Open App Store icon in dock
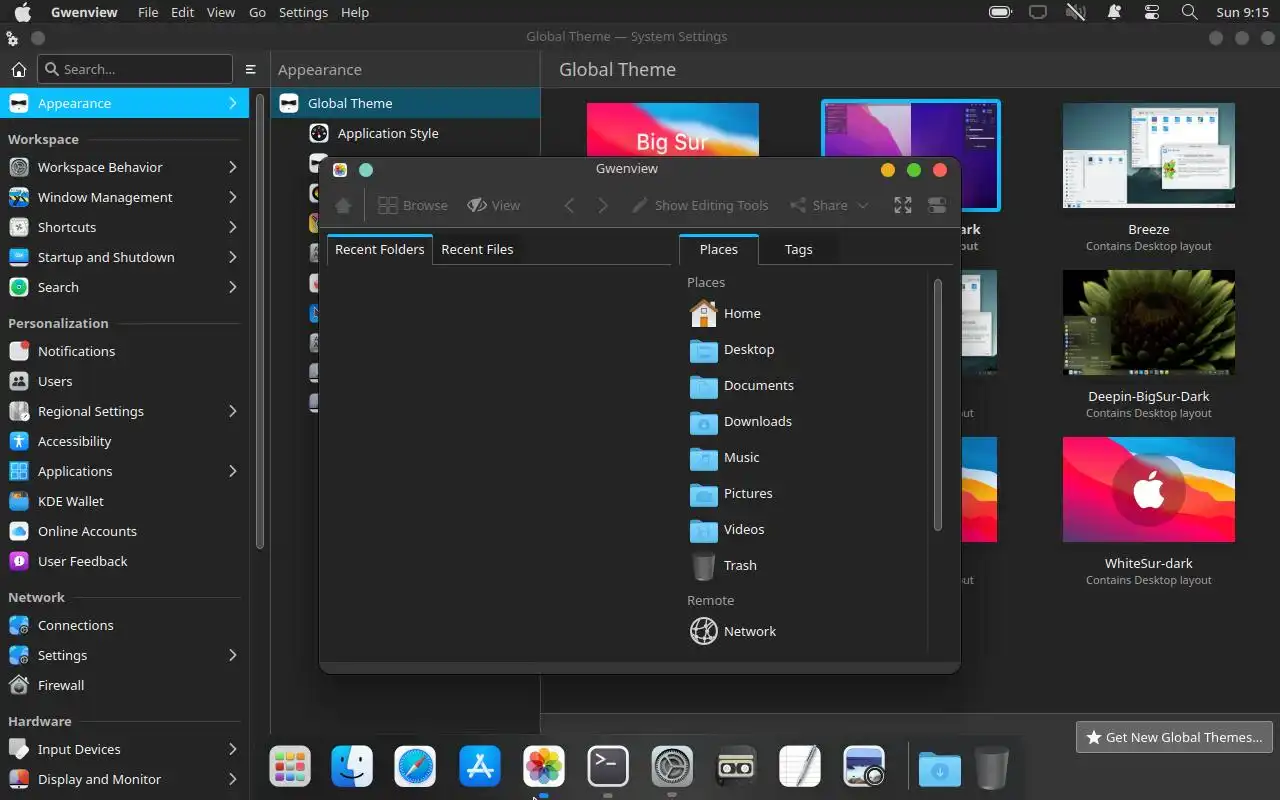1280x800 pixels. 480,767
